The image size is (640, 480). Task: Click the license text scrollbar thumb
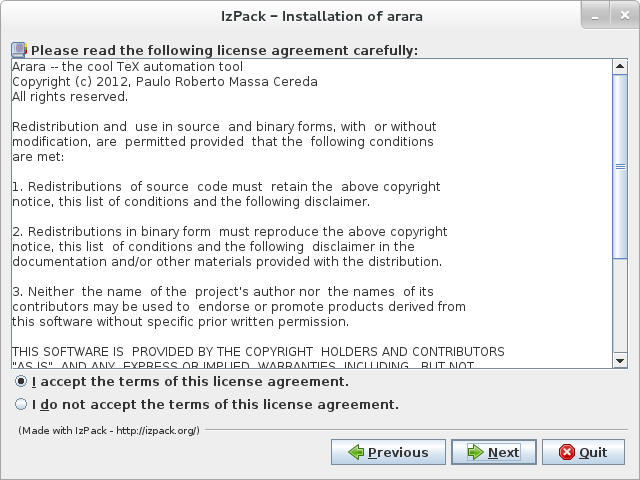click(x=620, y=167)
